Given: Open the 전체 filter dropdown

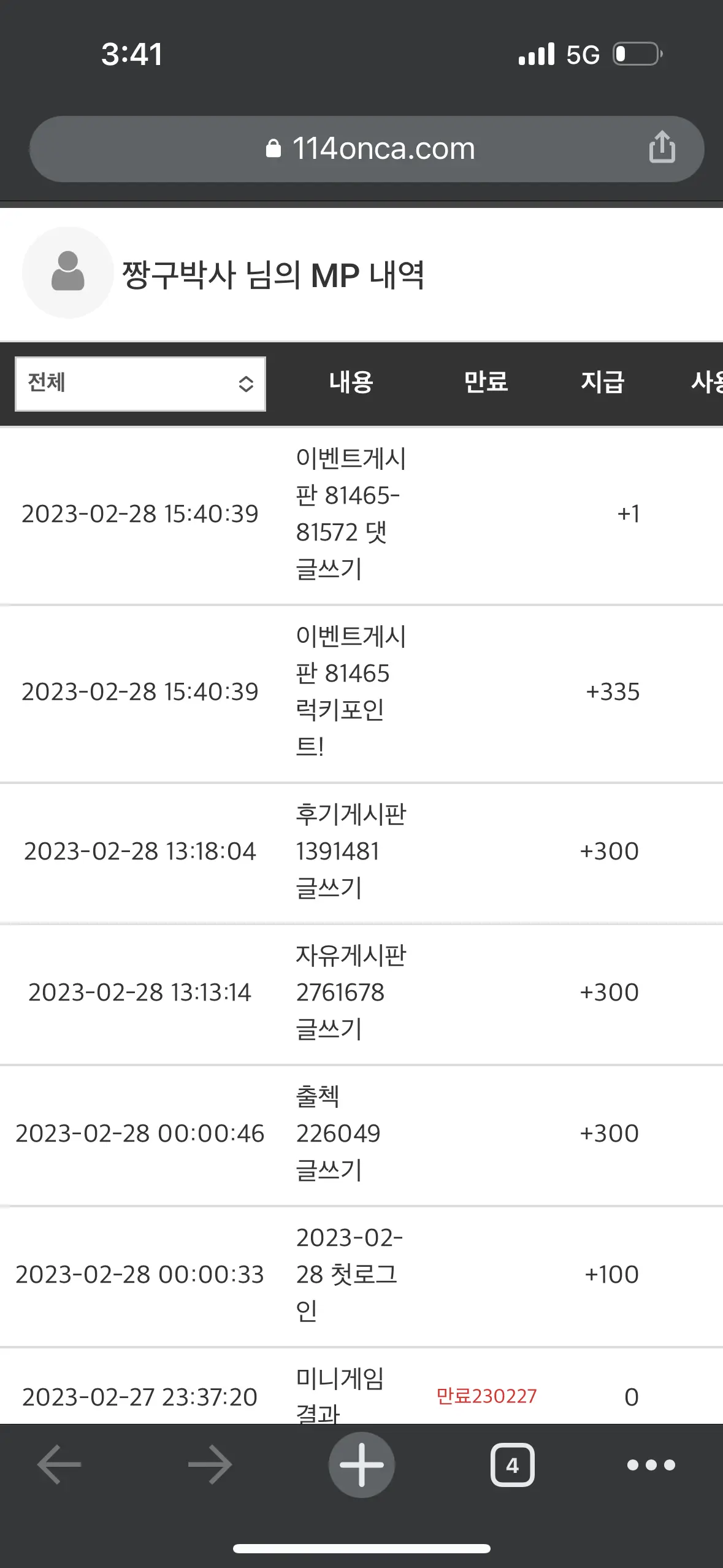Looking at the screenshot, I should click(x=140, y=384).
